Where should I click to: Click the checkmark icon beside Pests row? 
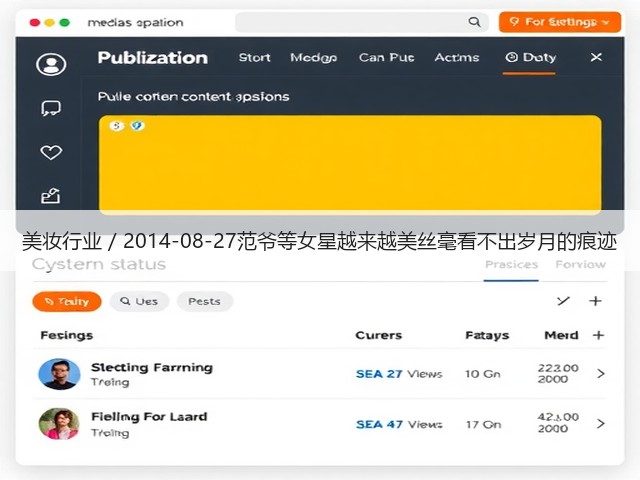[563, 301]
